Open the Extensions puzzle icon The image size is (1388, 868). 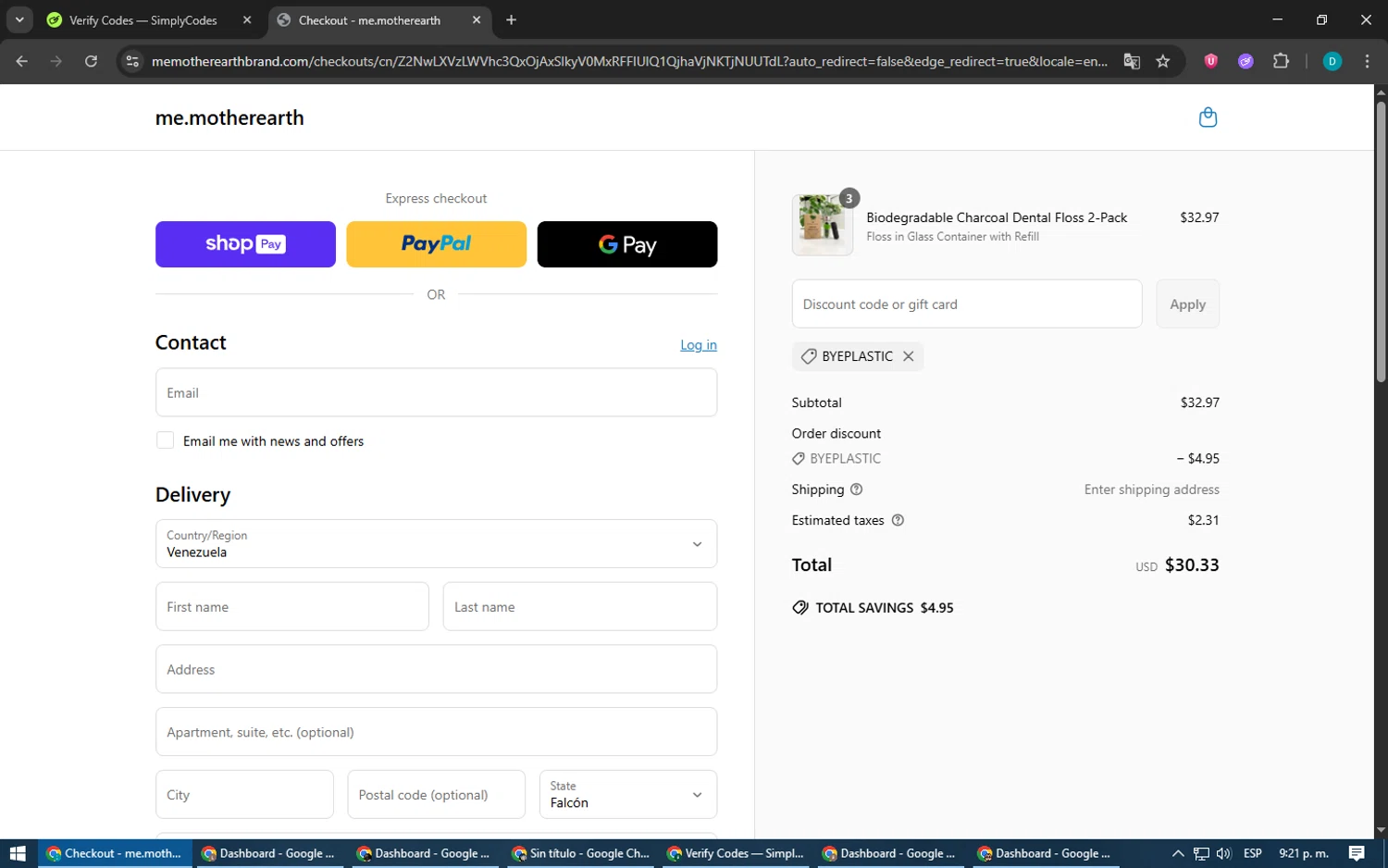(x=1281, y=61)
